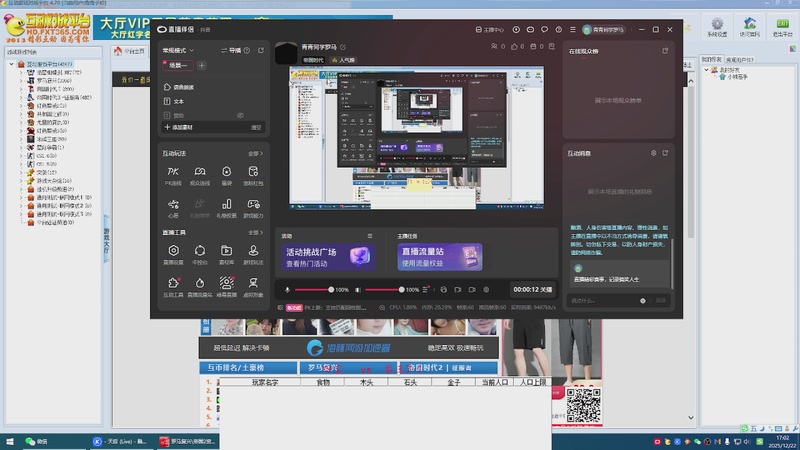This screenshot has height=450, width=800.
Task: Open the 游戏玩法 joystick icon
Action: (253, 254)
